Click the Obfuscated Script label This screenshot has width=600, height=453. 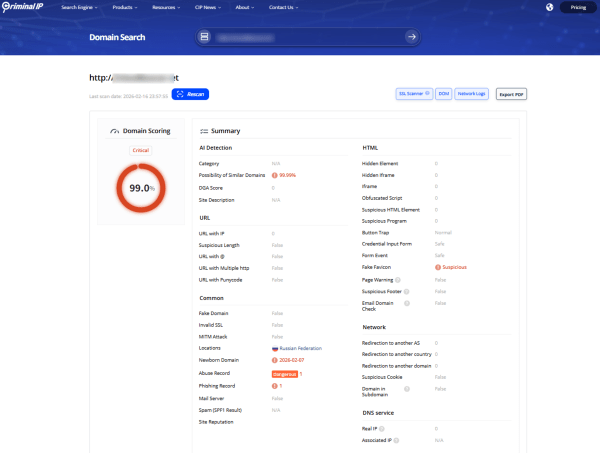(x=382, y=198)
